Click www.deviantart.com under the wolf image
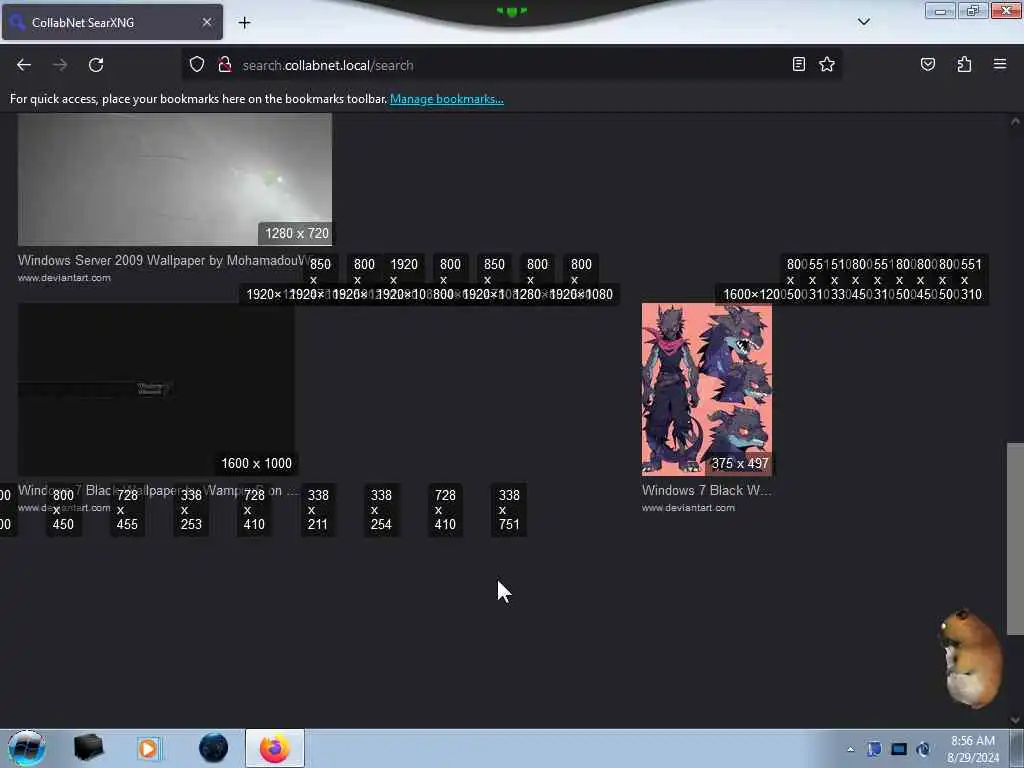1024x768 pixels. click(x=688, y=507)
